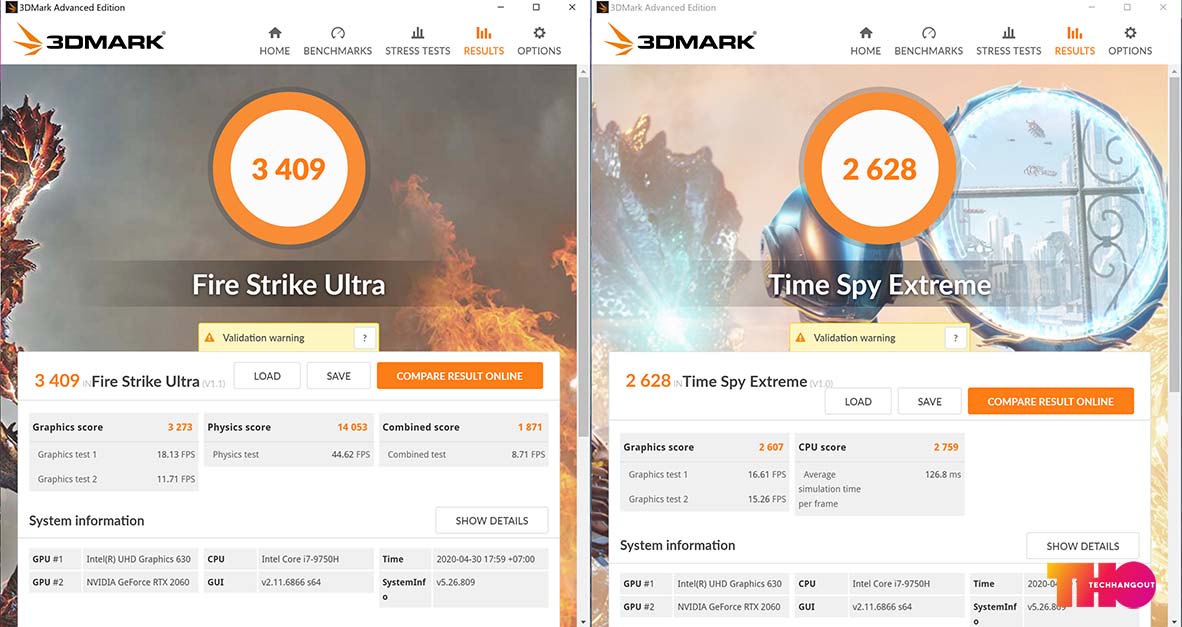Show system details in the Time Spy window
1182x627 pixels.
(1082, 546)
